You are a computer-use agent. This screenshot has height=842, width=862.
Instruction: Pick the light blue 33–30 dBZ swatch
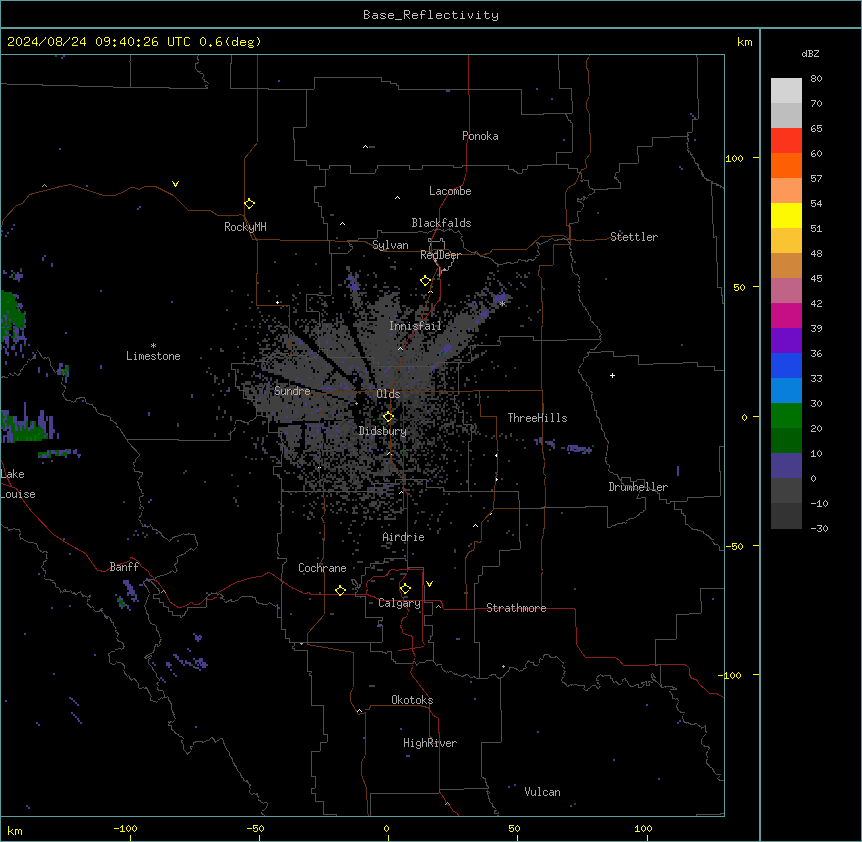pos(786,391)
